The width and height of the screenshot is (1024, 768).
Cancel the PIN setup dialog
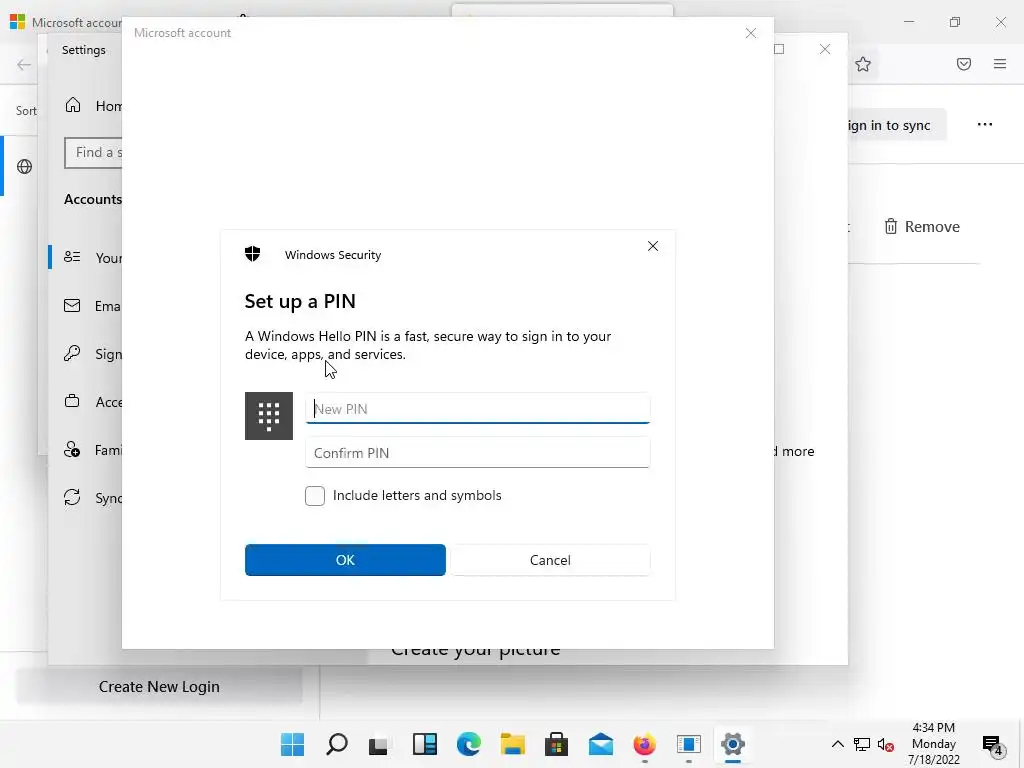point(550,560)
